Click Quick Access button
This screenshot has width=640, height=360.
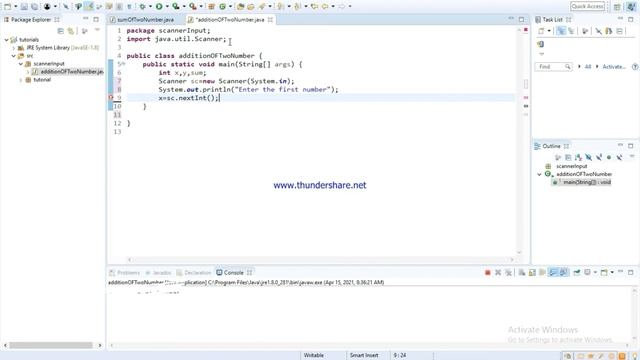click(587, 6)
